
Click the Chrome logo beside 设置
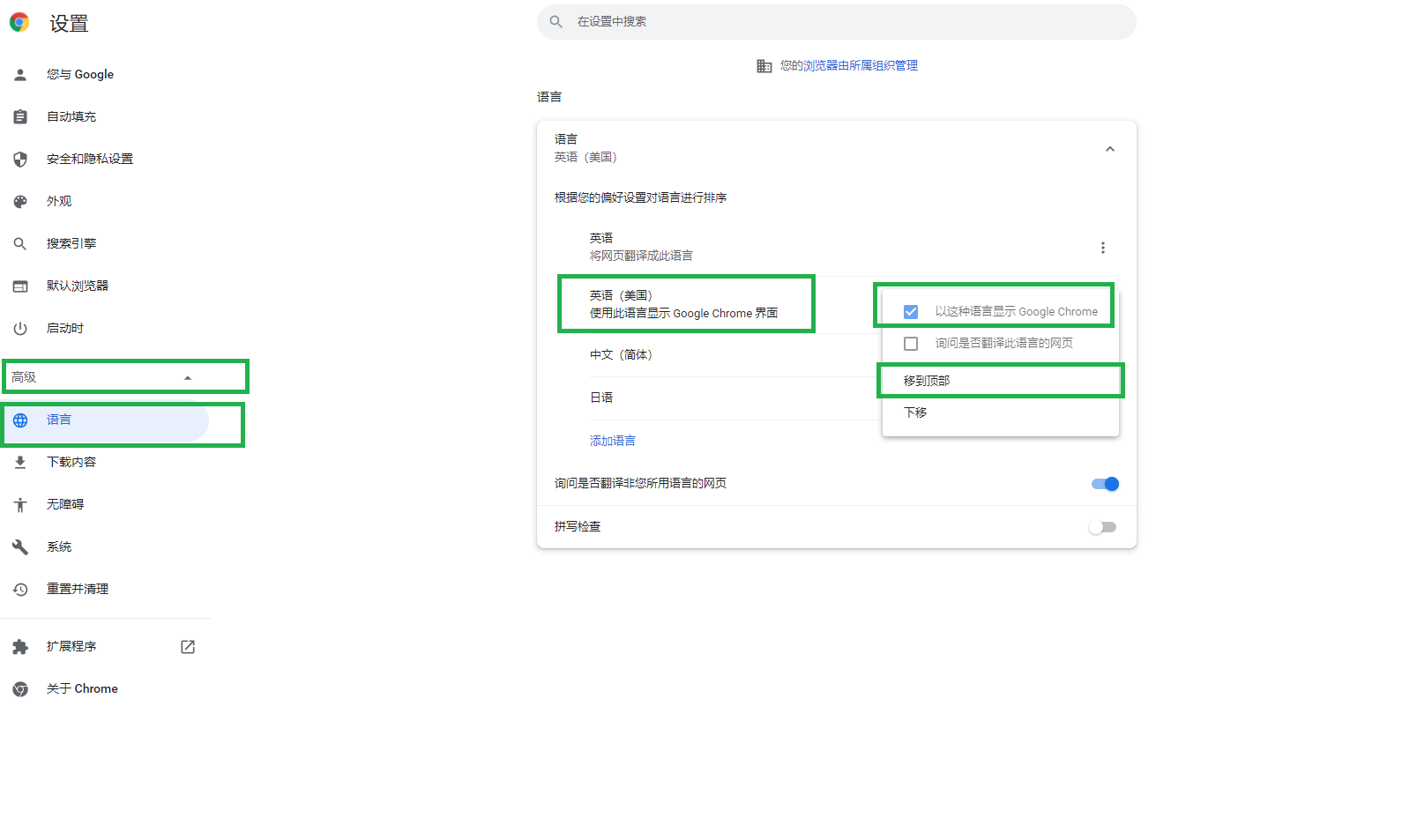pyautogui.click(x=19, y=23)
